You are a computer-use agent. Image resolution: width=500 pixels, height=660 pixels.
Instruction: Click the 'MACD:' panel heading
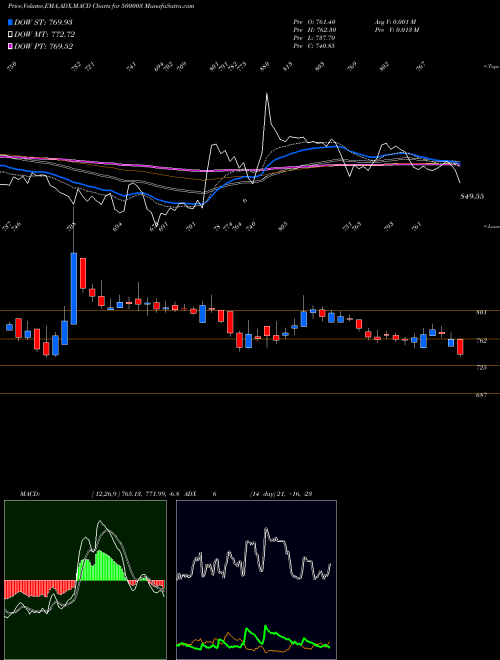pyautogui.click(x=30, y=494)
